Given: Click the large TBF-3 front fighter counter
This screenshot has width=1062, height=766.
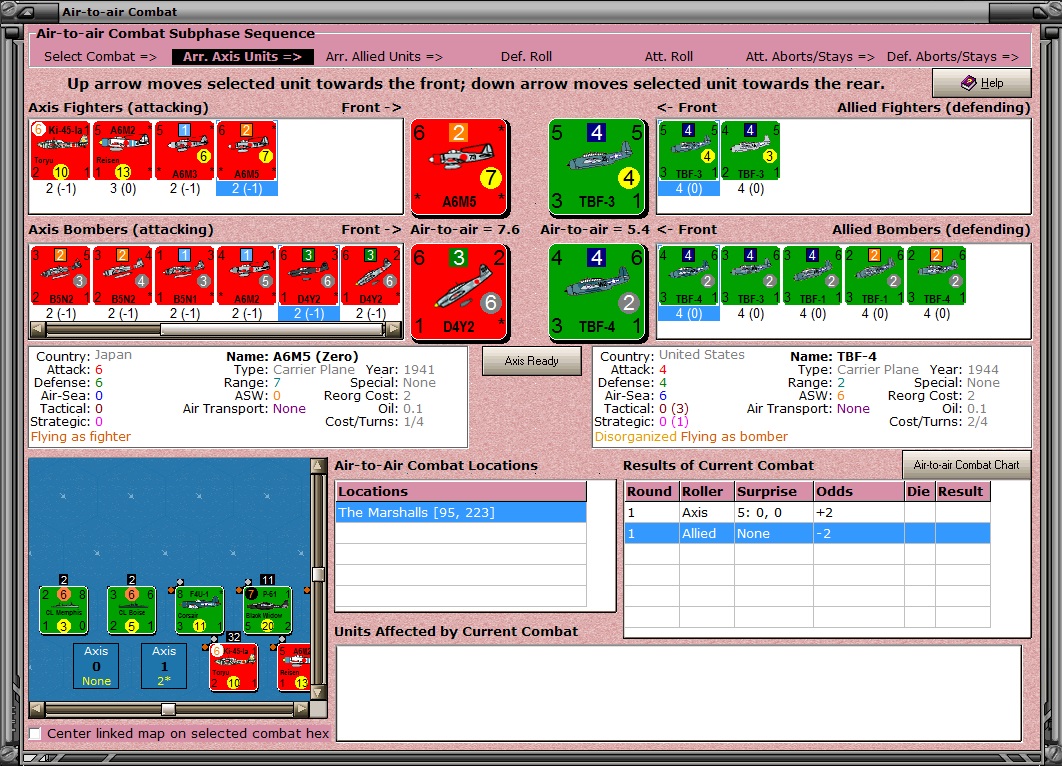Looking at the screenshot, I should point(596,167).
